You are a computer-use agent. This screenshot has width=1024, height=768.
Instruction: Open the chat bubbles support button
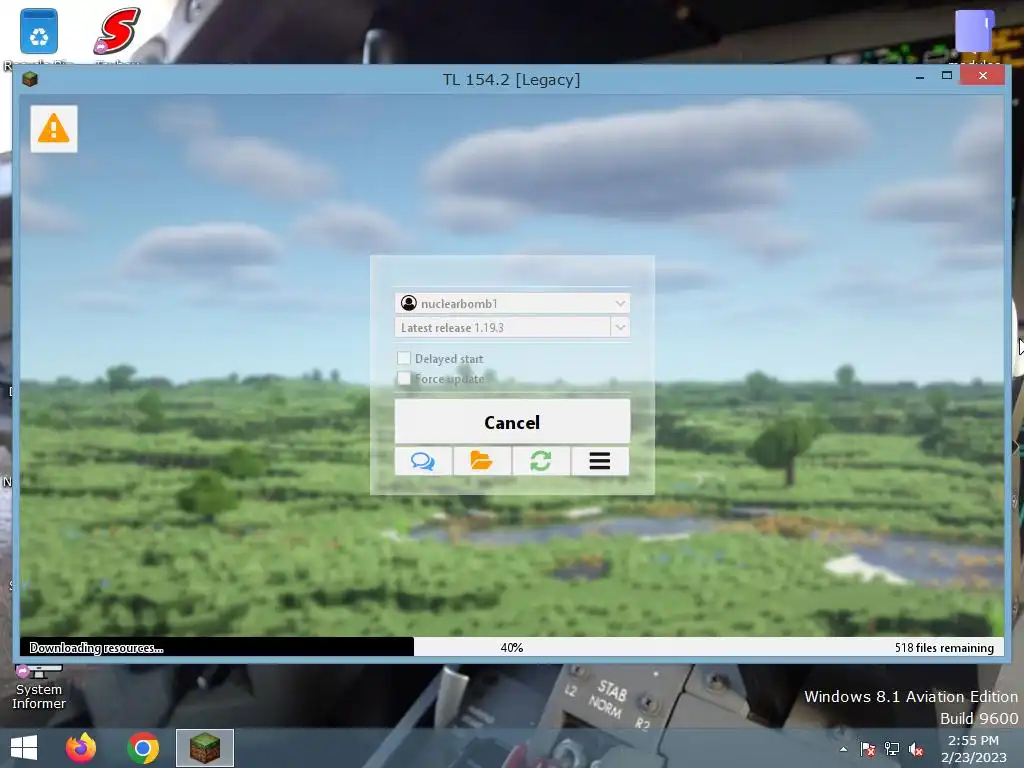coord(423,461)
